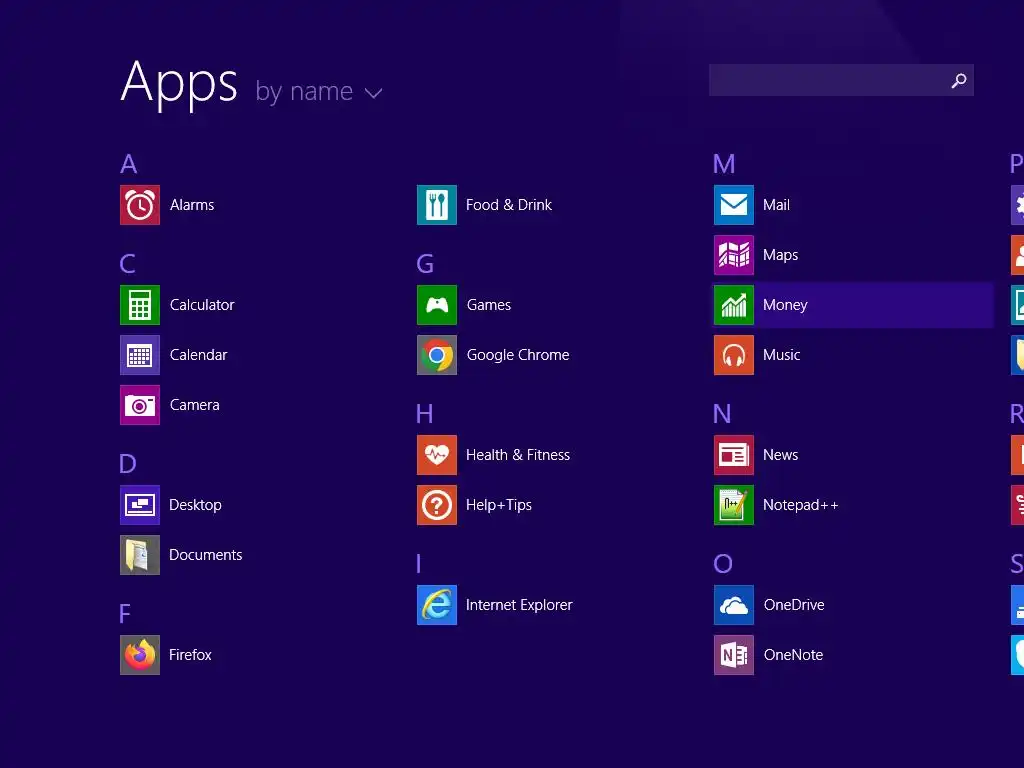Open Health & Fitness icon
Viewport: 1024px width, 768px height.
437,455
